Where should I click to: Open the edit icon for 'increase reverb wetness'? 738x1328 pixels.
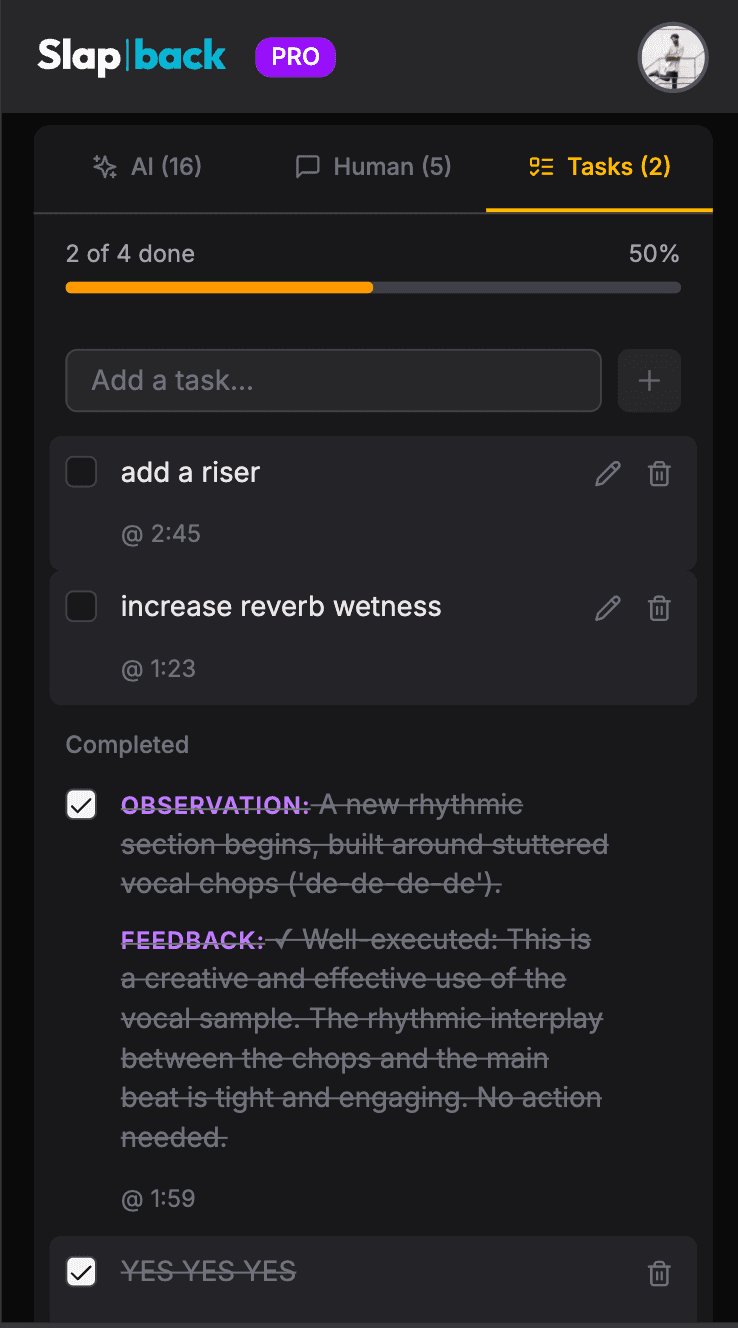click(607, 607)
